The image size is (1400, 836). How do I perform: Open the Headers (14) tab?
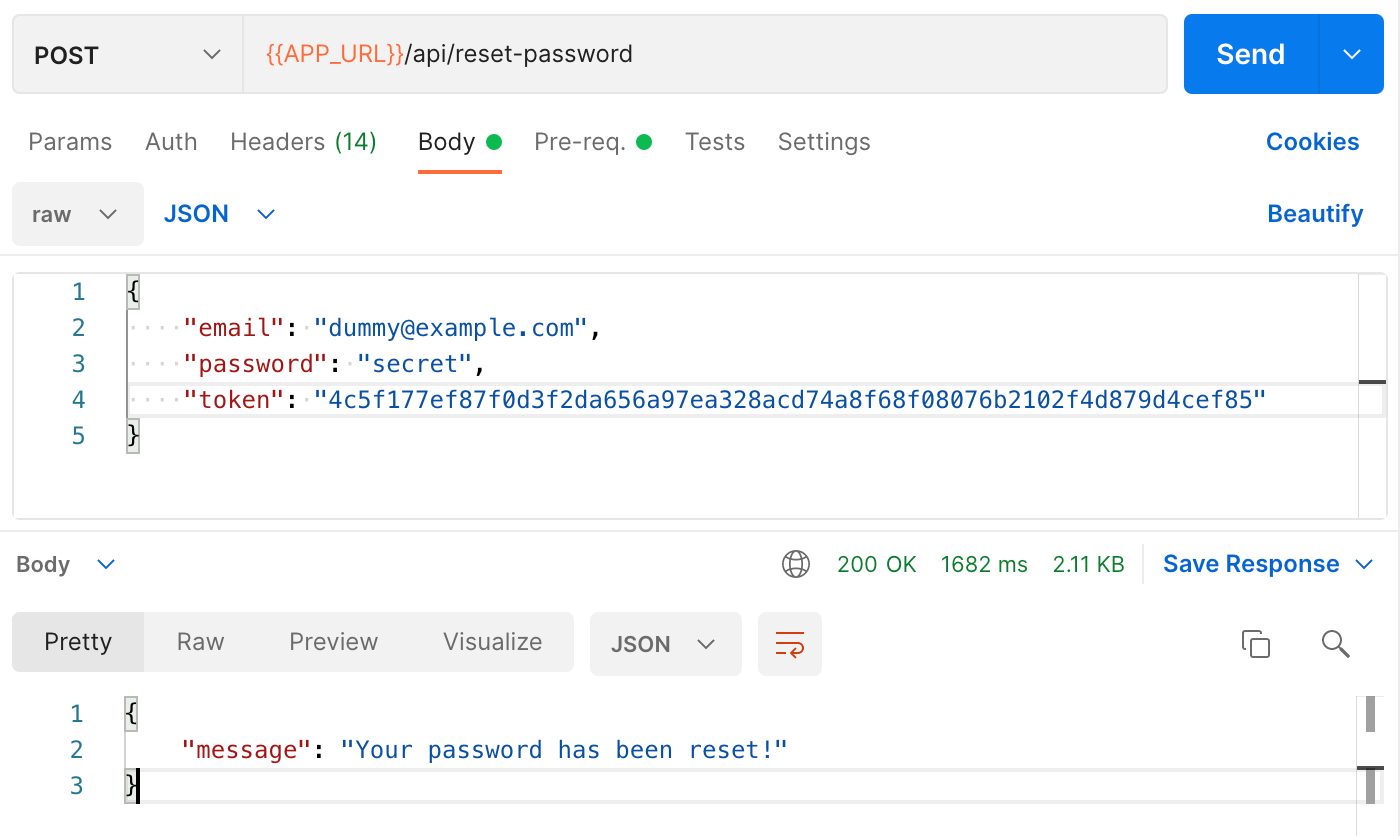point(303,142)
